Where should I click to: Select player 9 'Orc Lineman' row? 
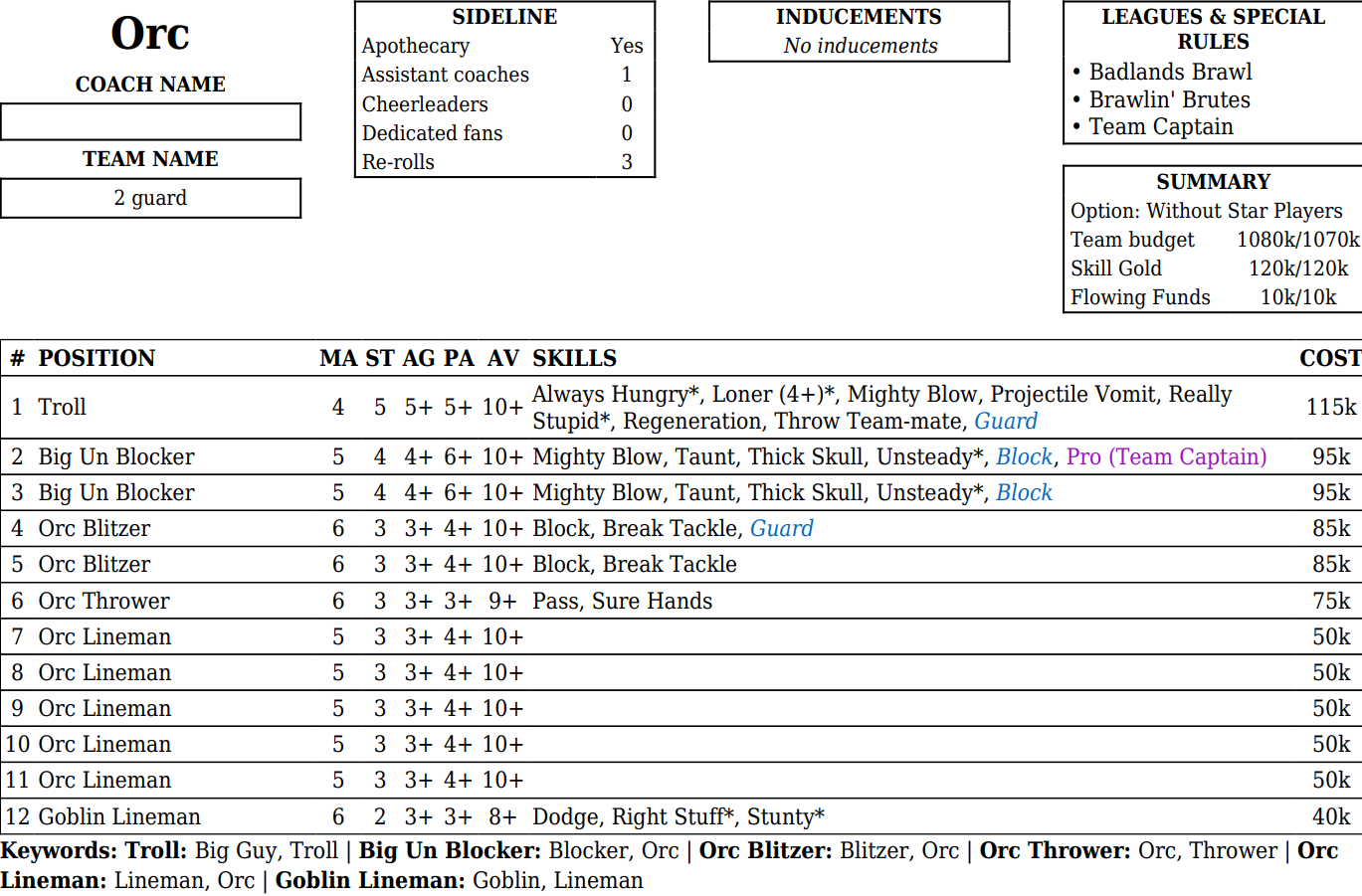(681, 708)
